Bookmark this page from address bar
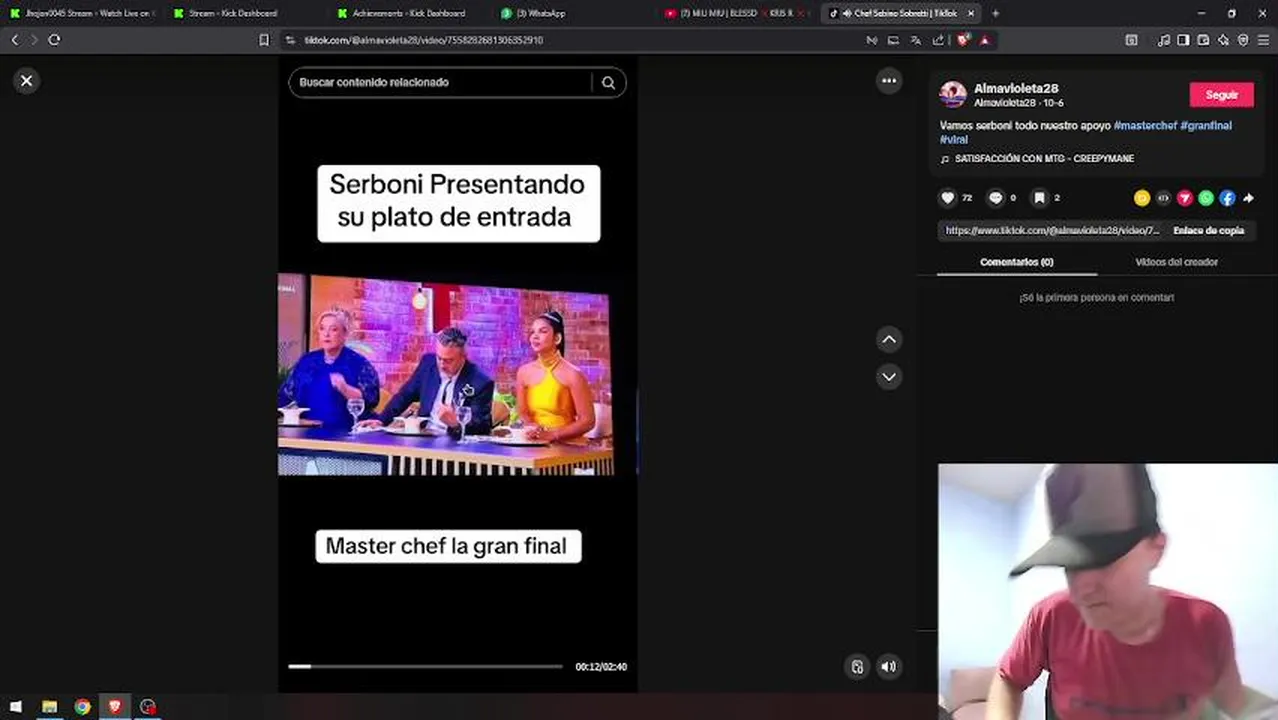The image size is (1278, 720). pyautogui.click(x=264, y=40)
